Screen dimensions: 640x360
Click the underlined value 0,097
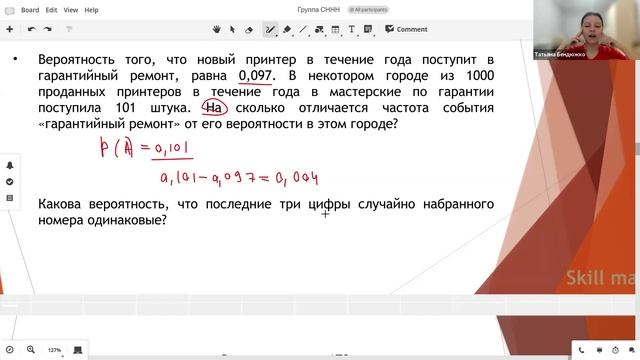tap(255, 76)
